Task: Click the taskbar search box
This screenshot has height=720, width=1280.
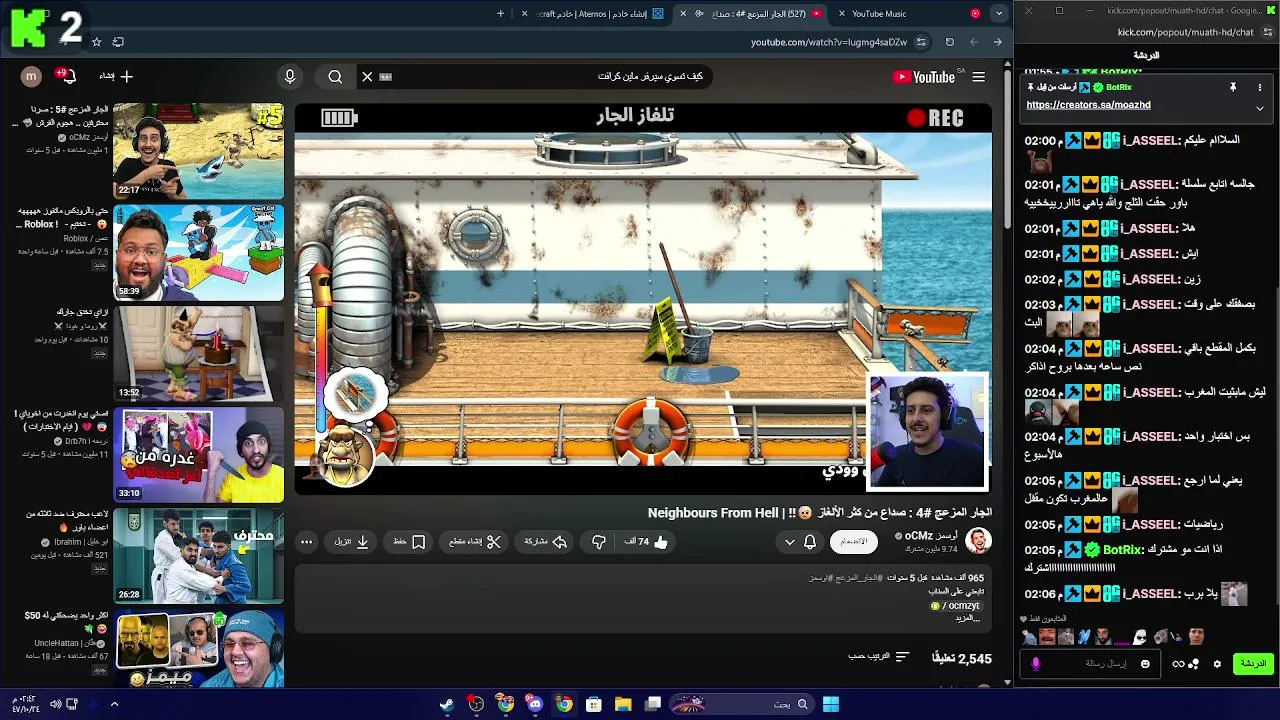Action: [740, 704]
